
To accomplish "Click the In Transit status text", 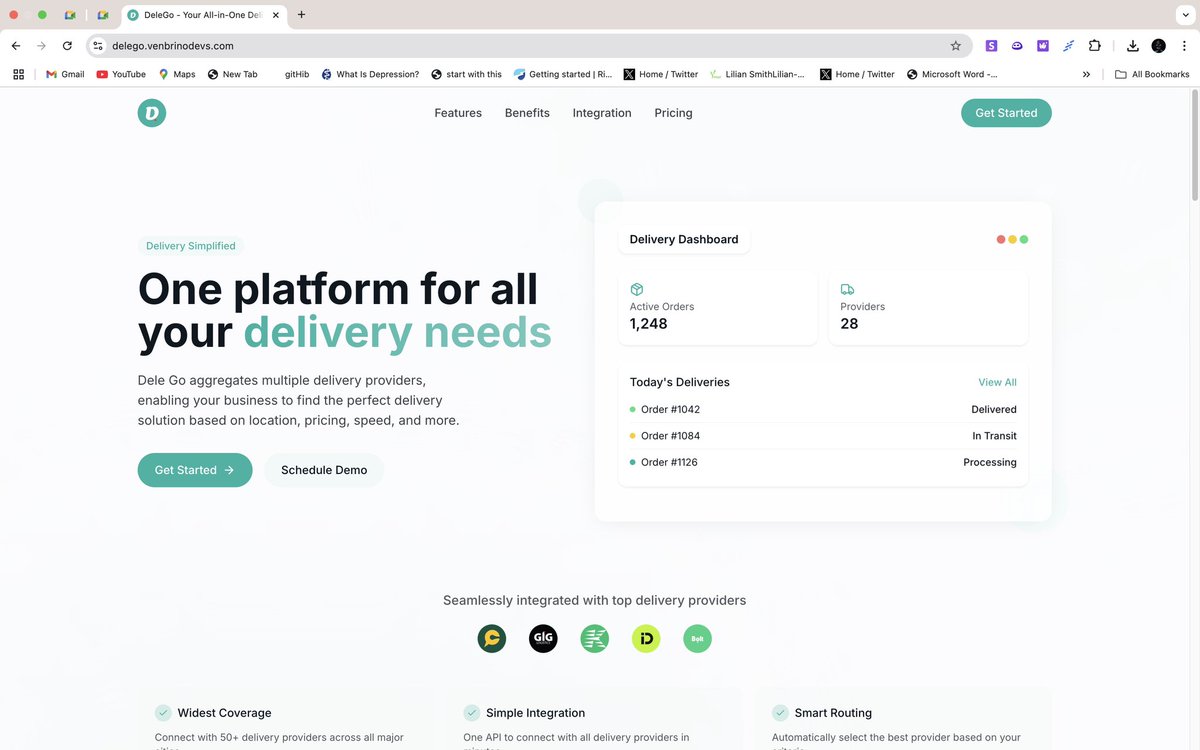I will (994, 436).
